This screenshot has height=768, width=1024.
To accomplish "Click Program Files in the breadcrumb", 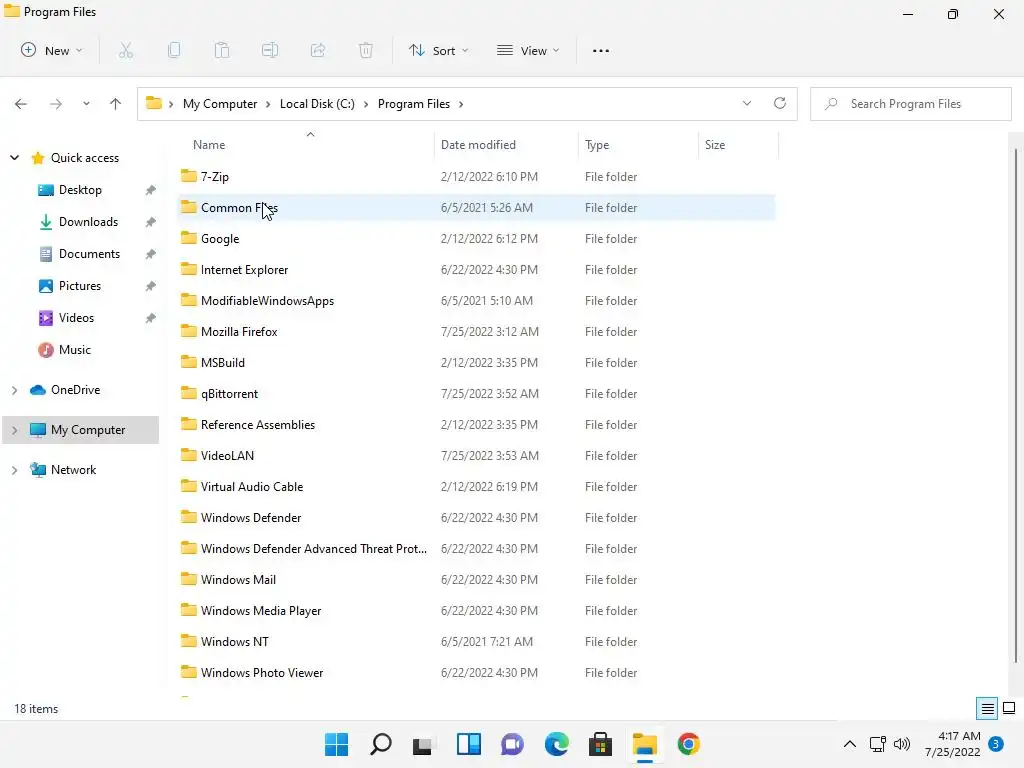I will (414, 104).
